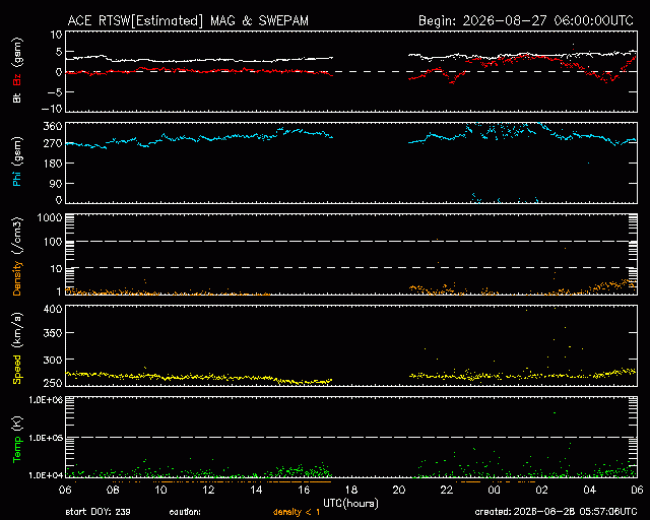
Task: Click the '00' hour label on time axis
Action: (494, 490)
